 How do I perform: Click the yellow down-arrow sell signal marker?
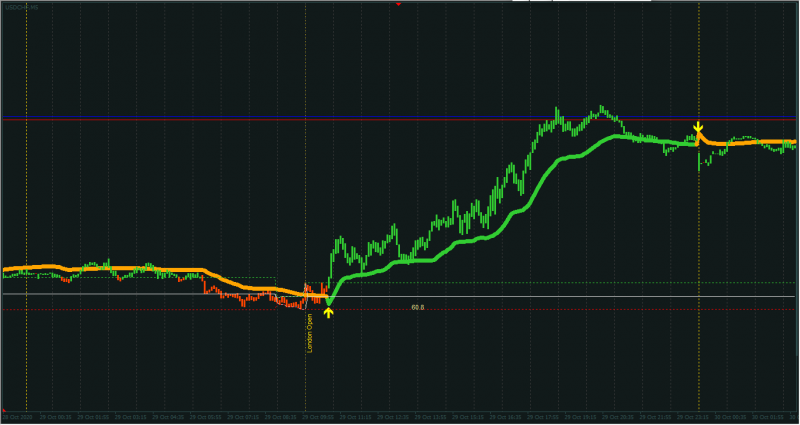pos(698,127)
